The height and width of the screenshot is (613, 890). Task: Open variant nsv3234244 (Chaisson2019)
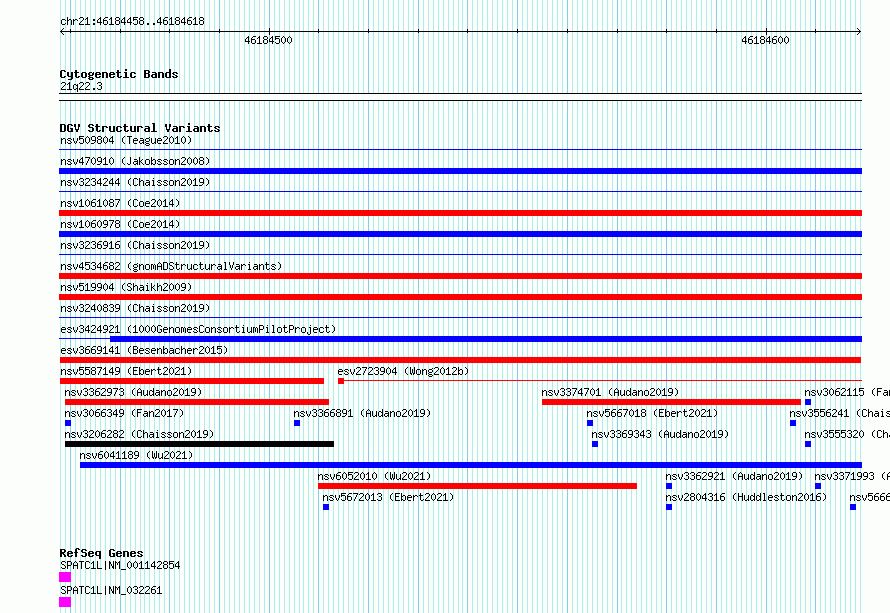point(135,182)
